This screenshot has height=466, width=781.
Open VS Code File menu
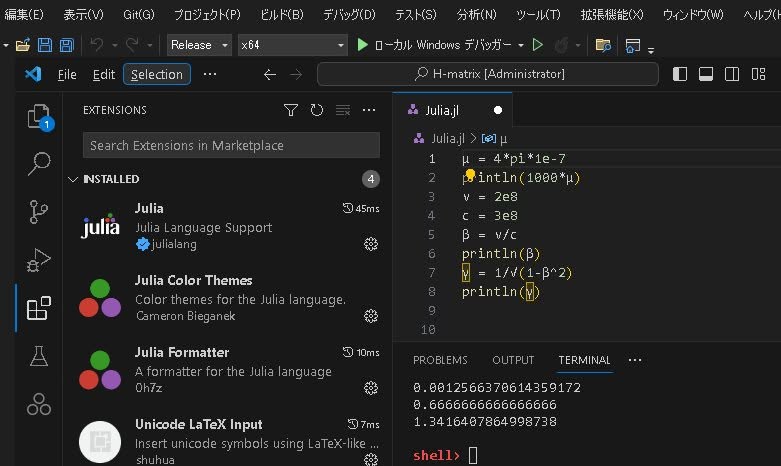click(67, 74)
